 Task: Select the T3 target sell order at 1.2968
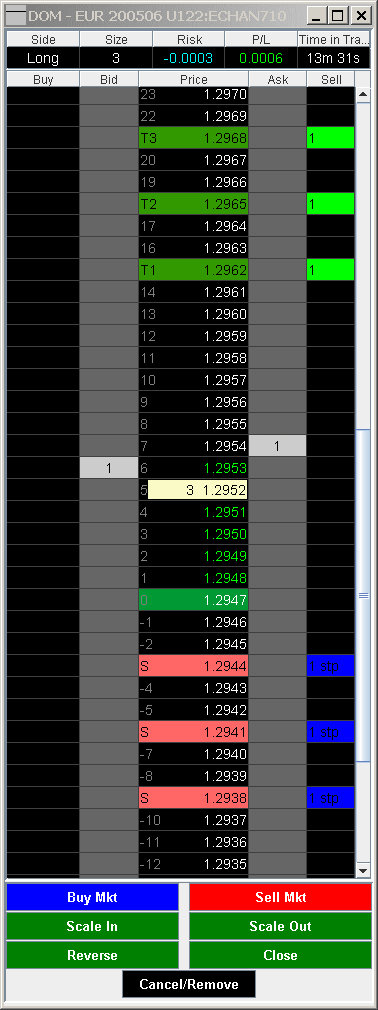click(x=330, y=138)
